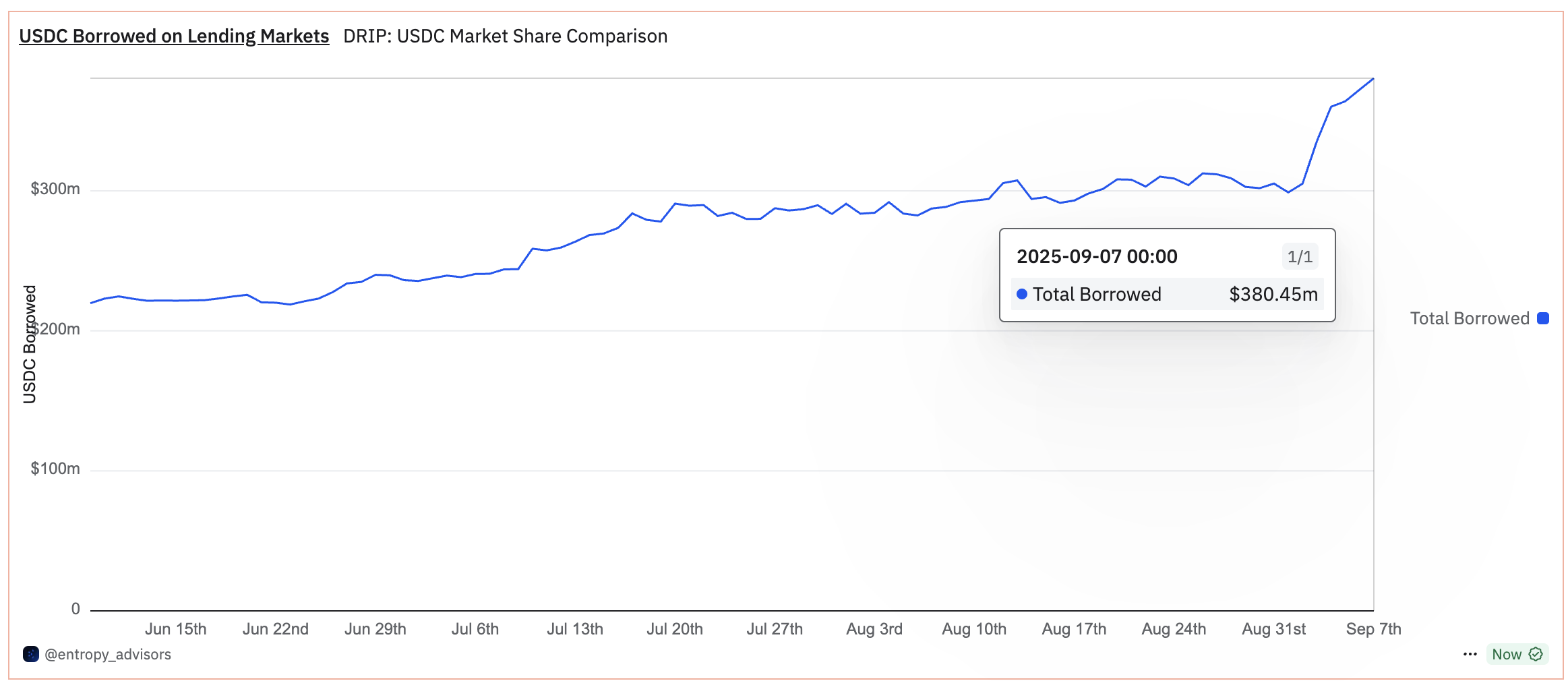Click the $300m y-axis tick label
Image resolution: width=1568 pixels, height=681 pixels.
tap(55, 189)
